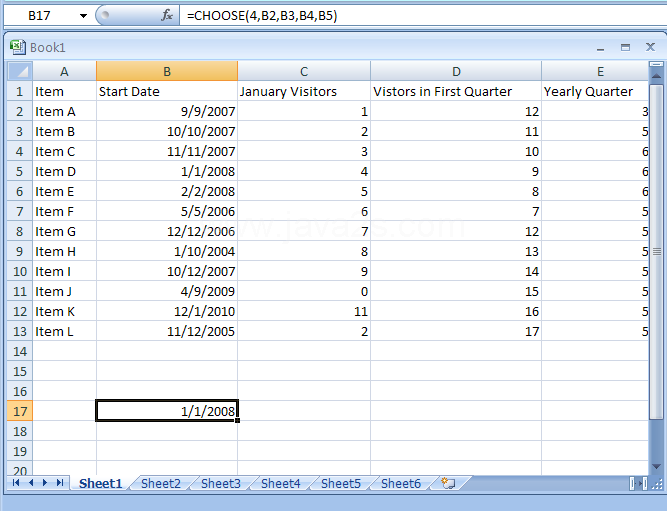Switch to the Sheet1 tab
Screen dimensions: 667x511
pyautogui.click(x=100, y=483)
